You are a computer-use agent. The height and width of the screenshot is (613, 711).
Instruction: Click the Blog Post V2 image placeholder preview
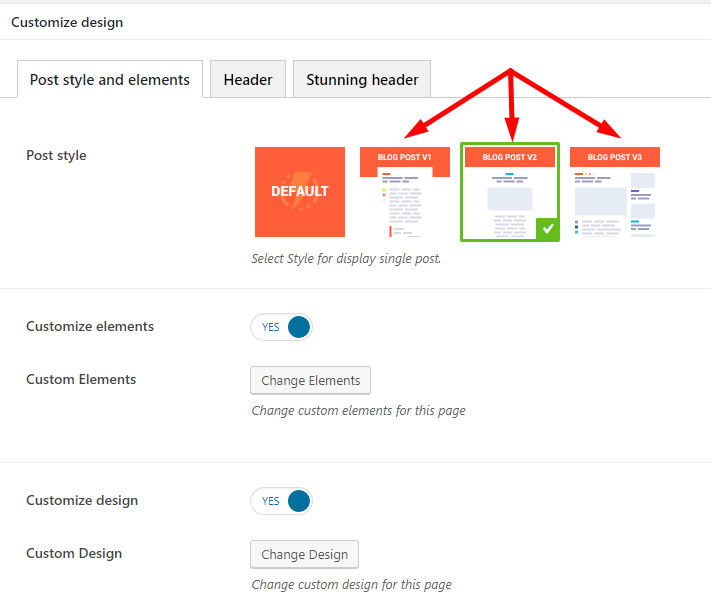510,199
